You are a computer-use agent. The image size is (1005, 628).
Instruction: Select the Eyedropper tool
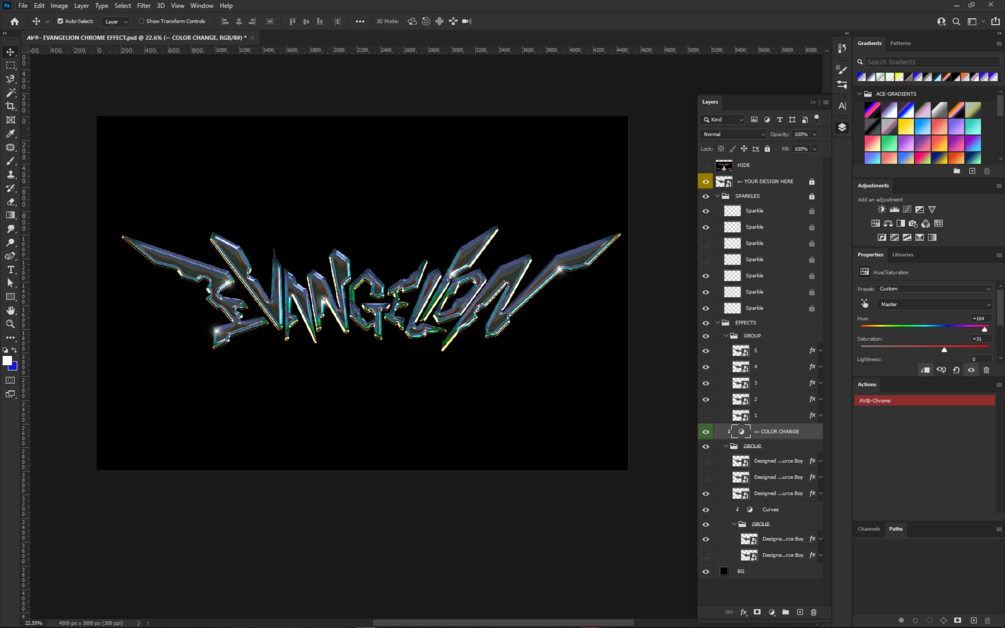coord(10,133)
